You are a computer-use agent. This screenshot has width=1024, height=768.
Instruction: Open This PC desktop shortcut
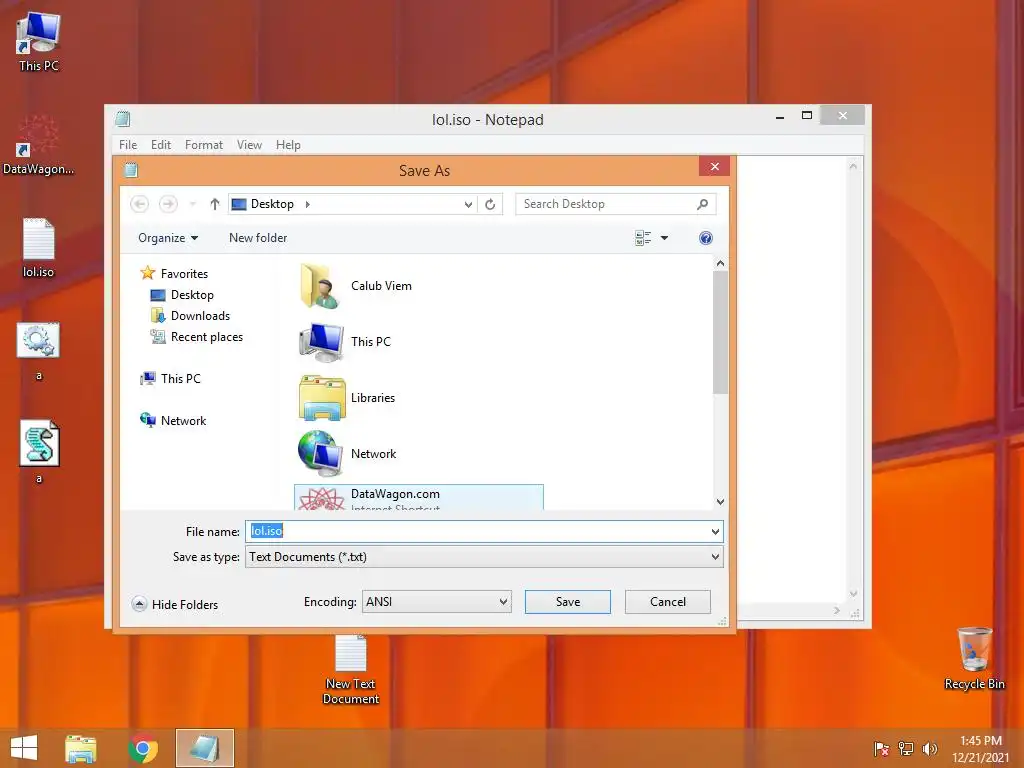[x=39, y=41]
